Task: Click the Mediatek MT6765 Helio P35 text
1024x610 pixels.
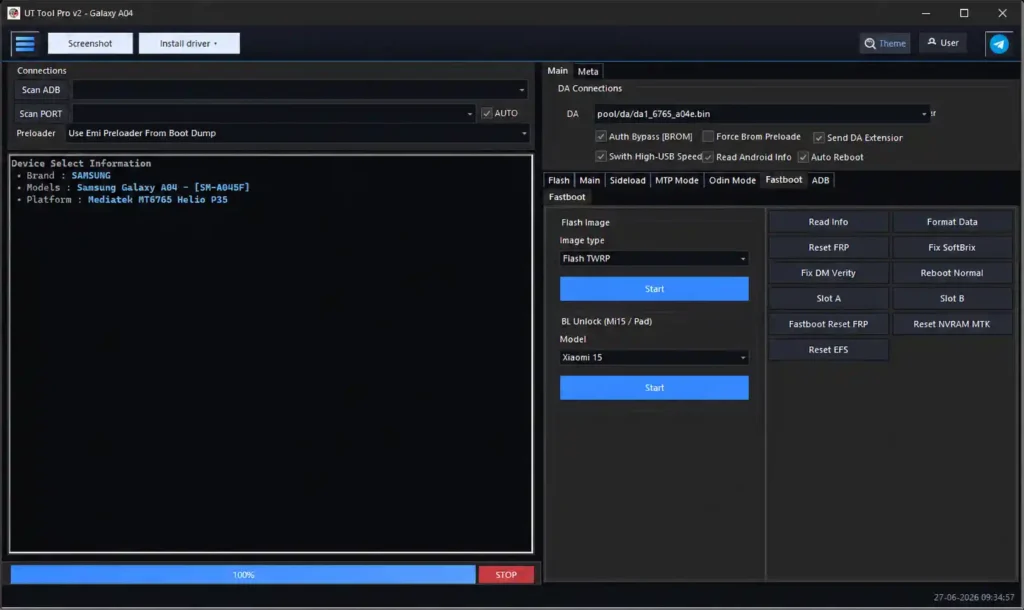Action: tap(157, 200)
